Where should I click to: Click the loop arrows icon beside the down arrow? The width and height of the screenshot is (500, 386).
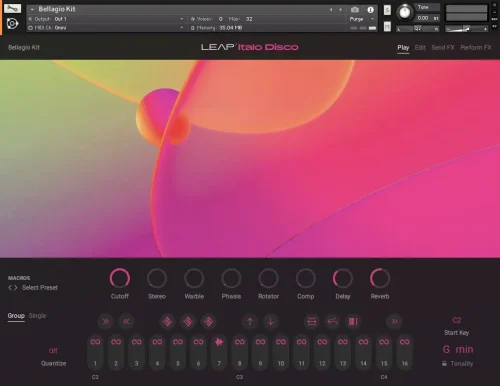312,321
